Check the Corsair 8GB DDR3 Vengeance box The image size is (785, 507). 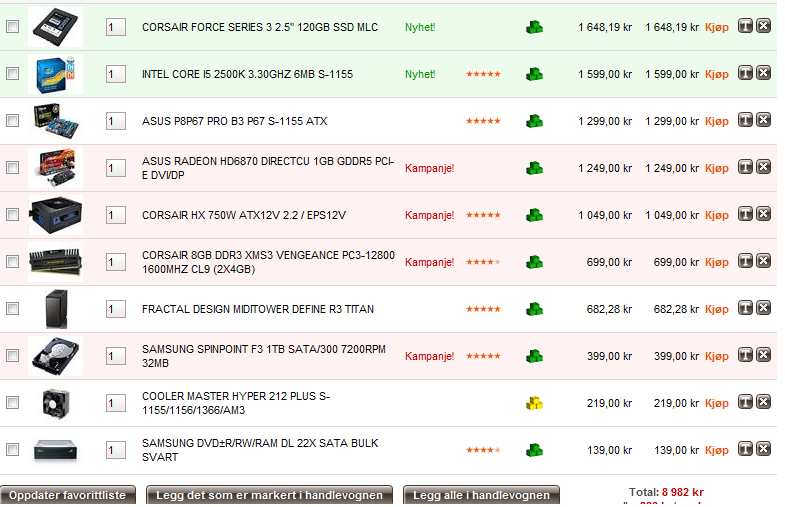[x=13, y=262]
